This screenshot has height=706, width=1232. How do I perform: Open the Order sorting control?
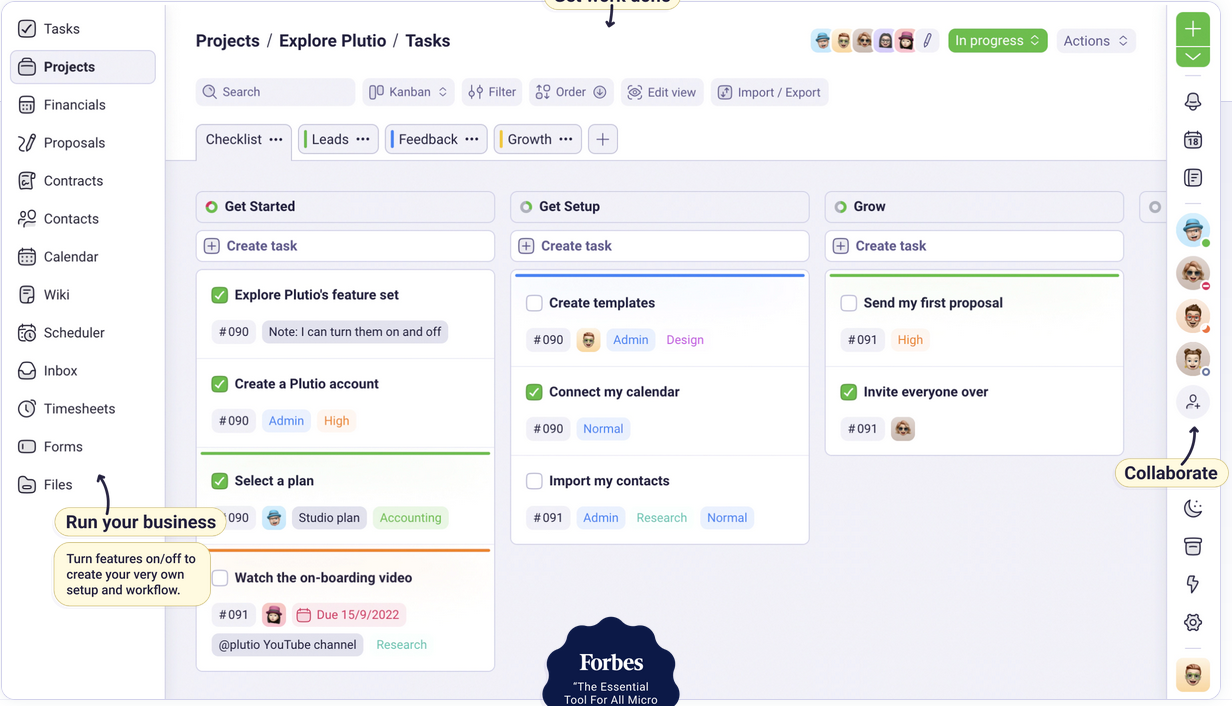click(571, 92)
